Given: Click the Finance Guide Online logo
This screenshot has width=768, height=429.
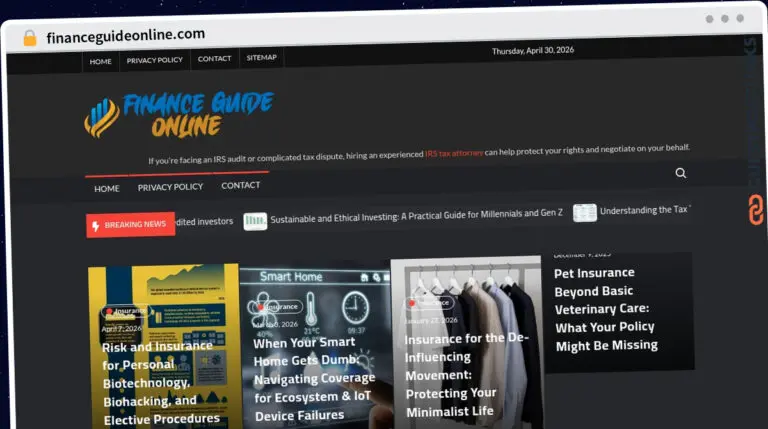Looking at the screenshot, I should tap(179, 114).
